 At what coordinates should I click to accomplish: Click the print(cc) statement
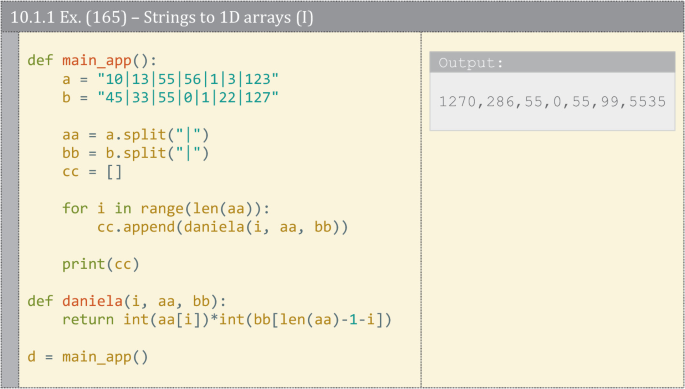coord(101,264)
